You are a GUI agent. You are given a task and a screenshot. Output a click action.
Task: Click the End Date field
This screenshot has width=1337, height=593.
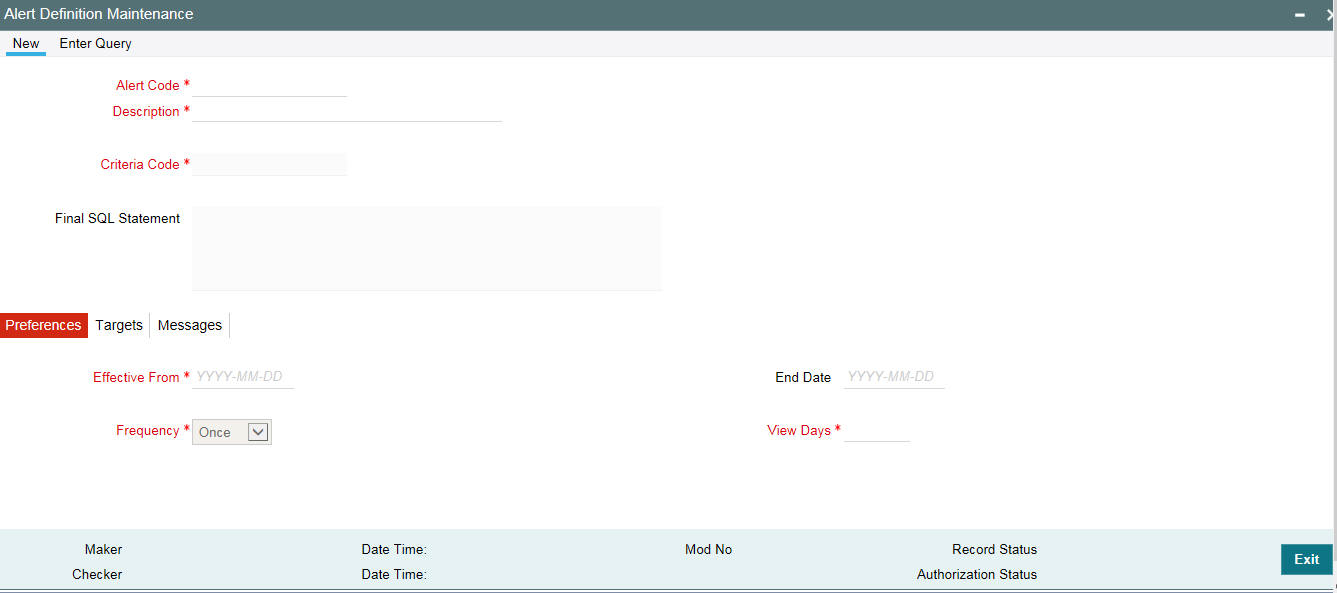pos(894,377)
